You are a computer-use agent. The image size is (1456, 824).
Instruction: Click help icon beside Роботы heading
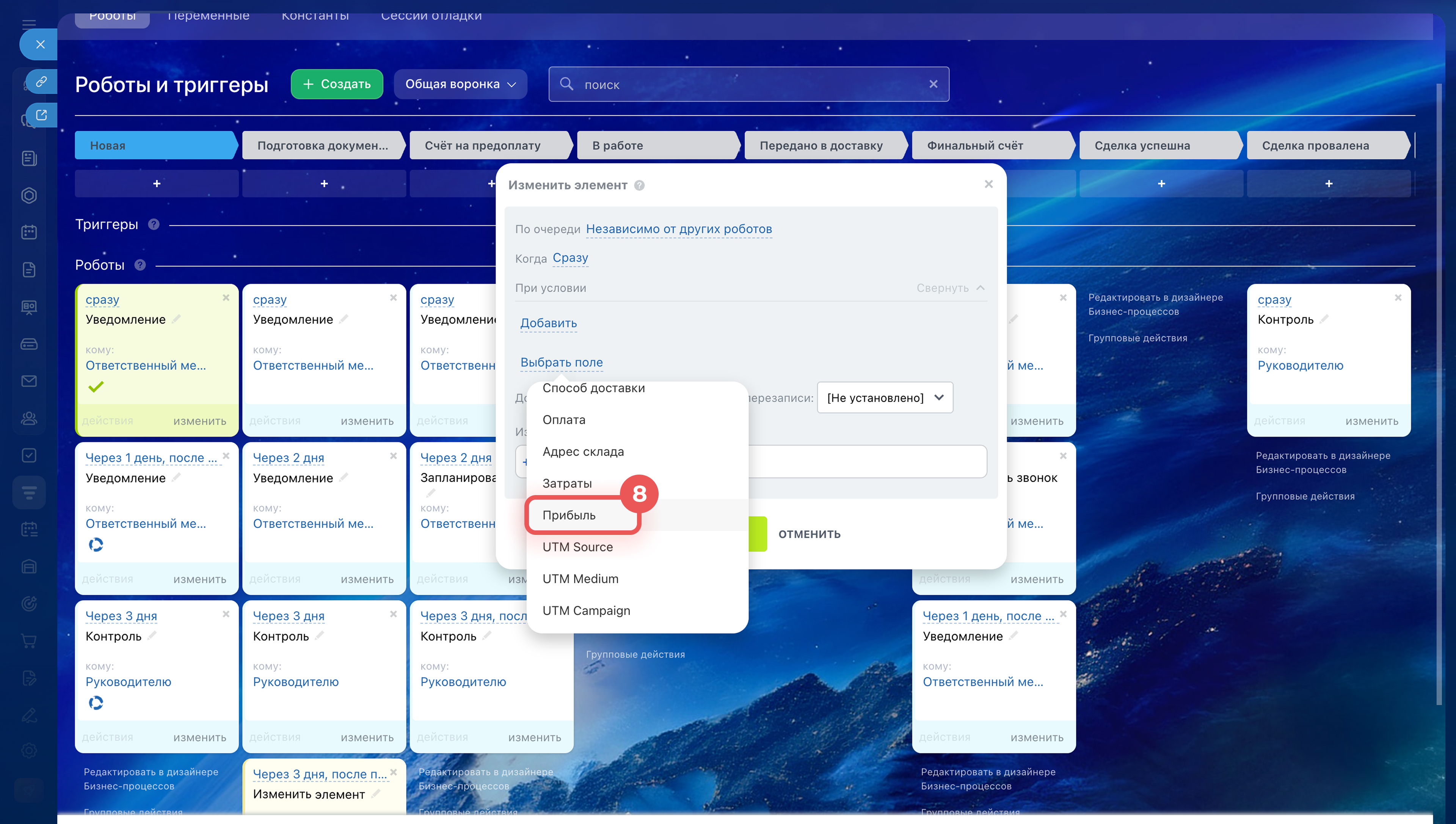(140, 265)
